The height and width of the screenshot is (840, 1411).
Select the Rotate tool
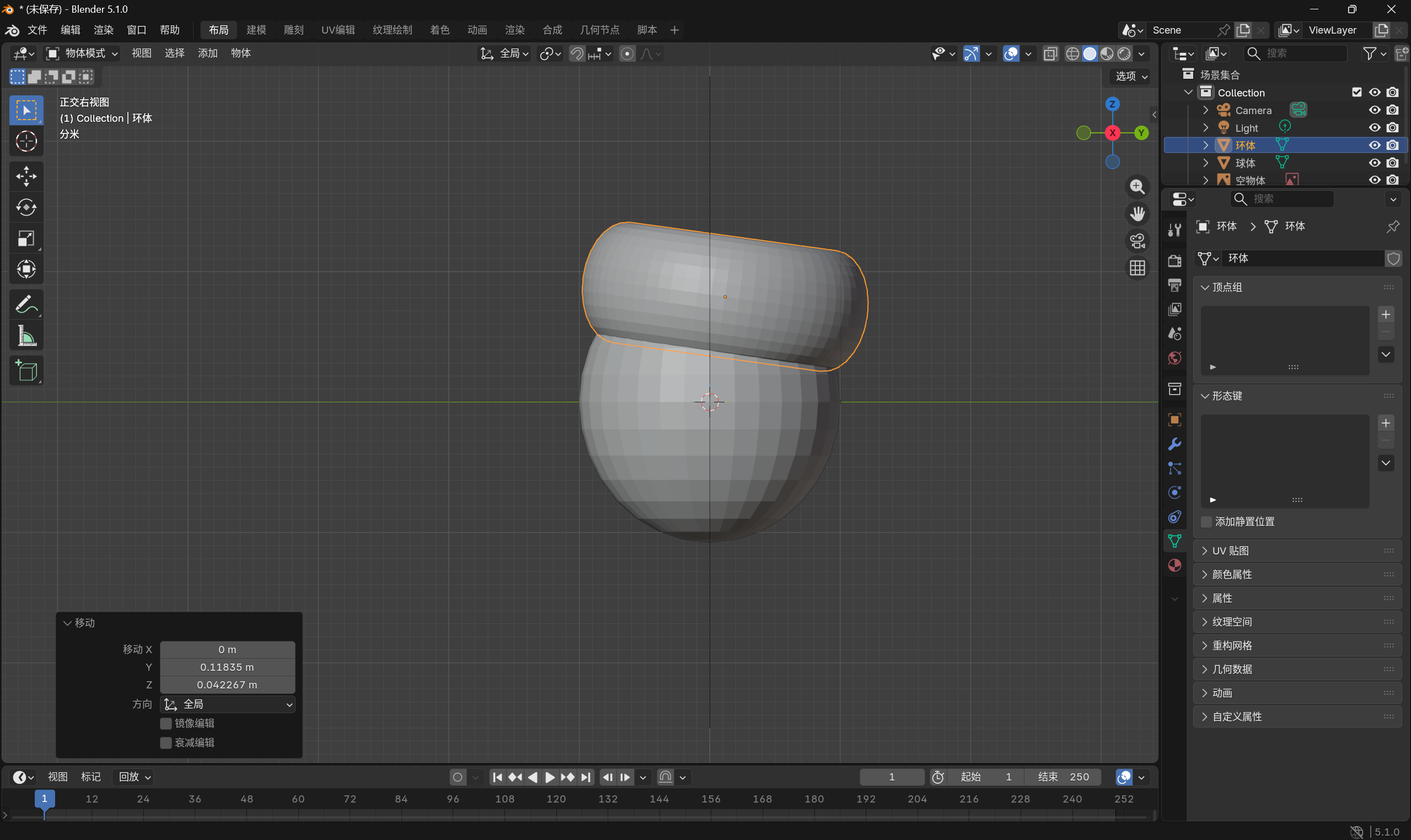pyautogui.click(x=26, y=207)
